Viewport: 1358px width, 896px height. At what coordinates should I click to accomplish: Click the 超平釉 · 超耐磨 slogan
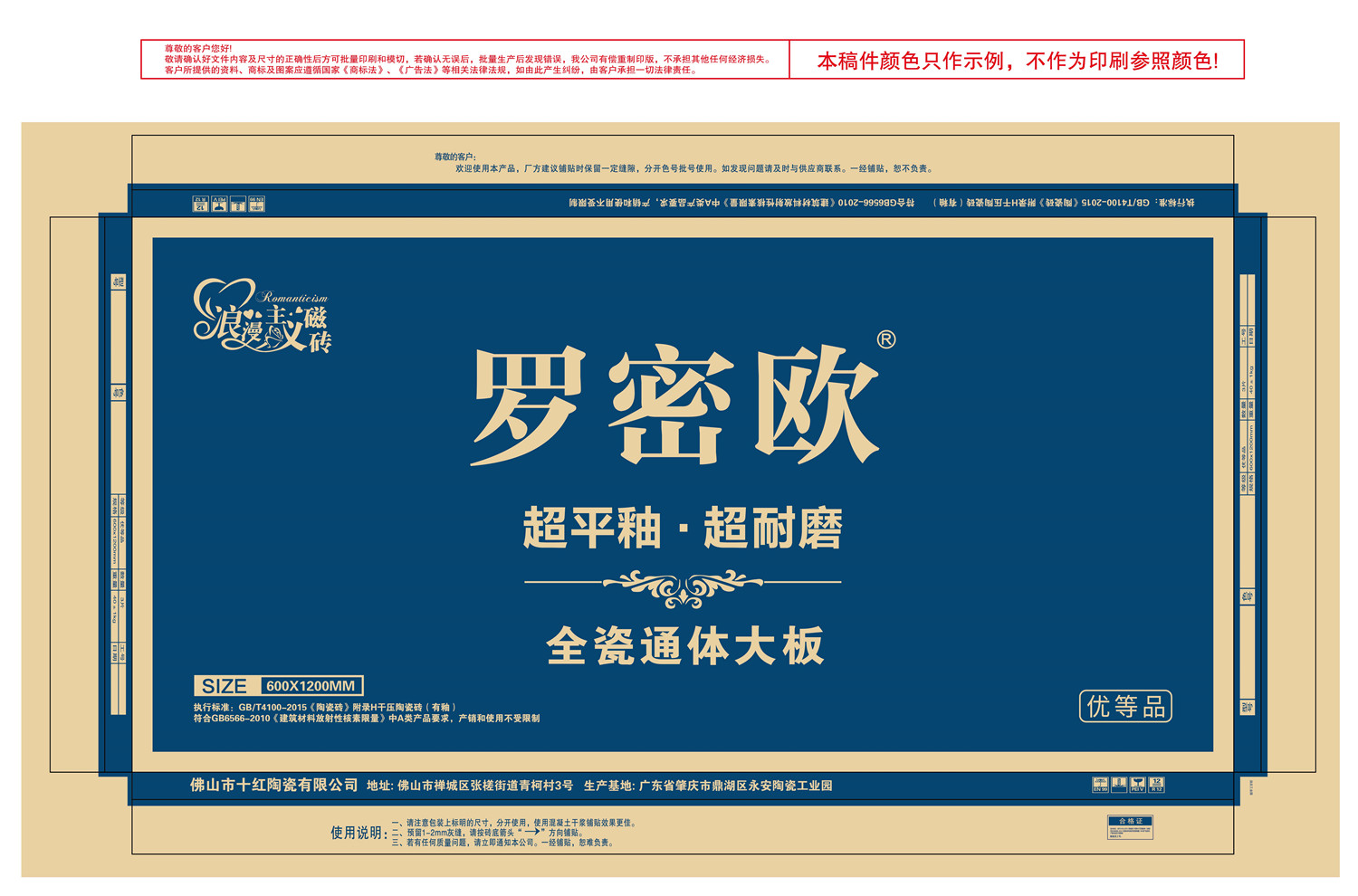click(683, 529)
